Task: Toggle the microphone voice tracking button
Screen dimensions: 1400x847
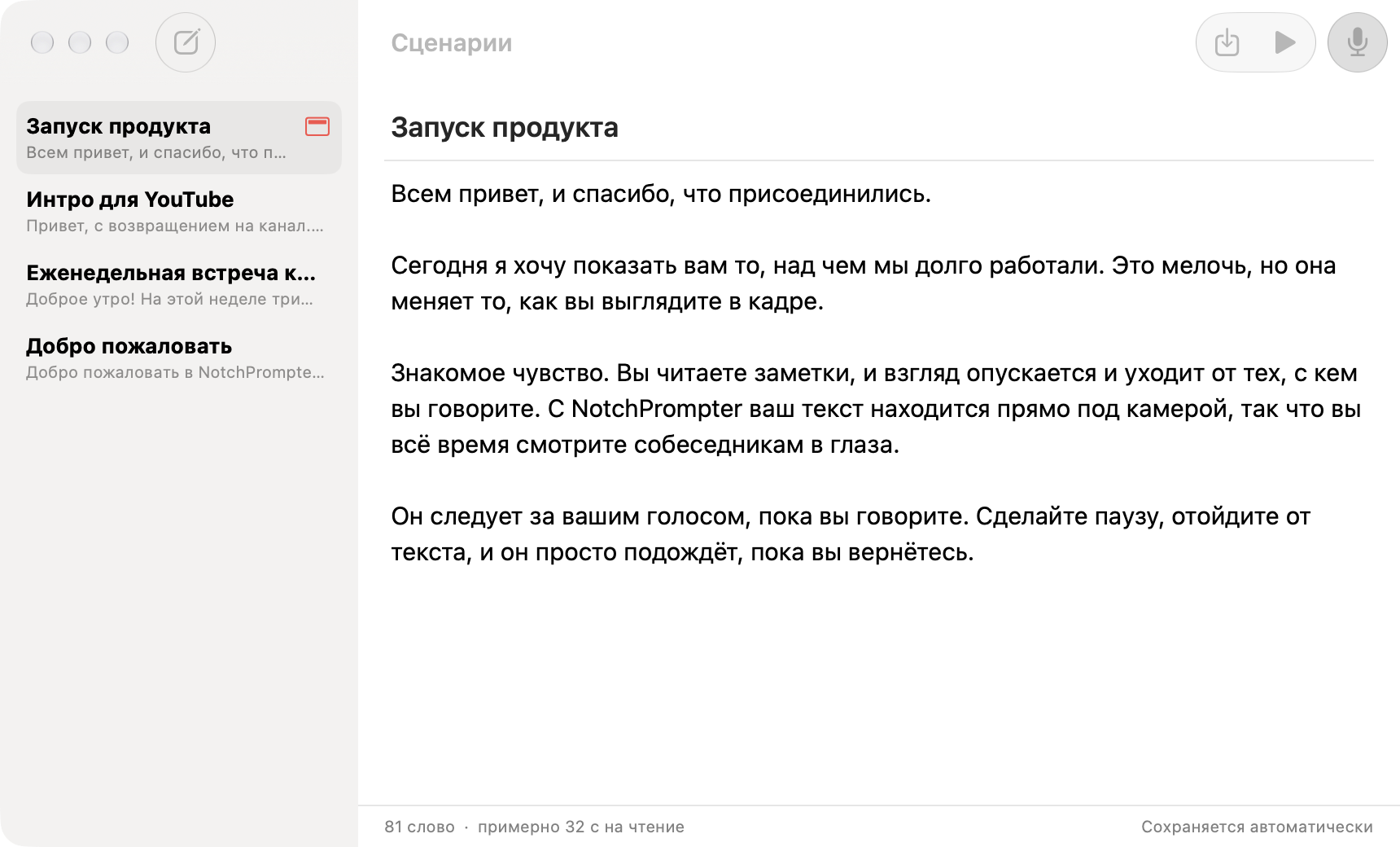Action: click(1357, 42)
